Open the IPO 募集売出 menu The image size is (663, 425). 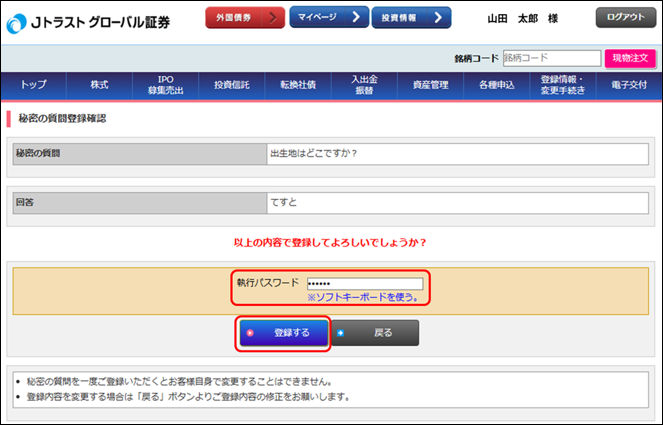pos(166,85)
